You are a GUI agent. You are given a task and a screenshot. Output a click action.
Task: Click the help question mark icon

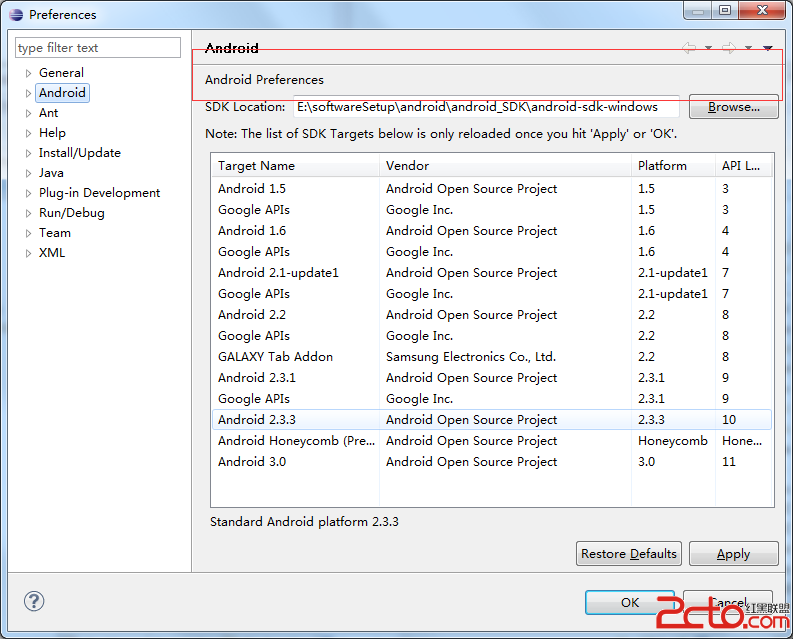34,601
